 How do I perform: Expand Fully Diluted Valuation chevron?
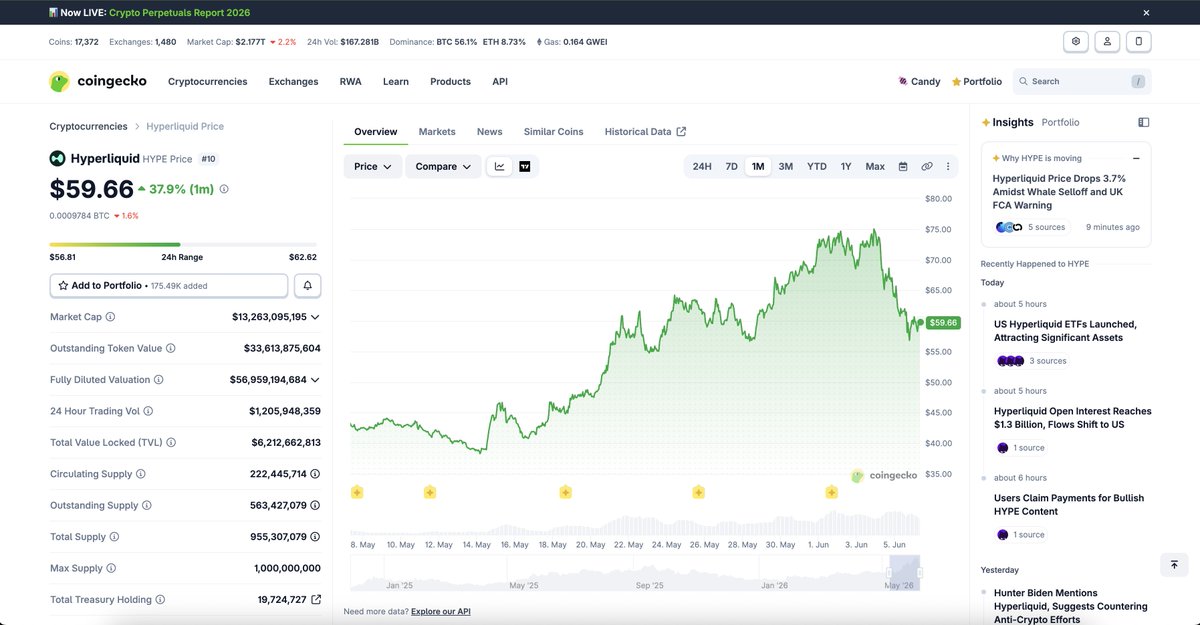(x=315, y=380)
